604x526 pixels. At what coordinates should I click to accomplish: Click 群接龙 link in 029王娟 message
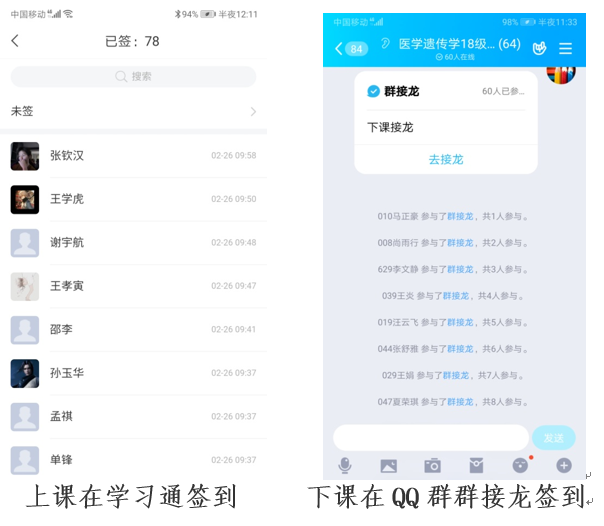[x=456, y=375]
